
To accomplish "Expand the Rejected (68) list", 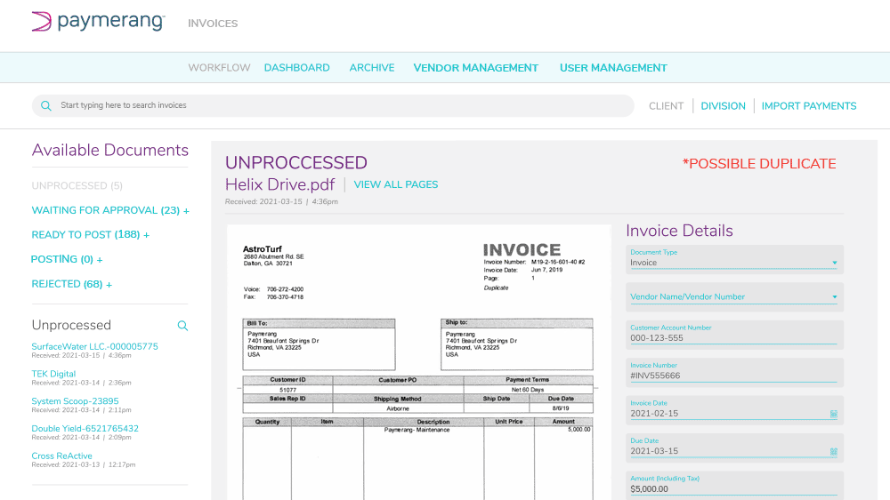I will click(x=72, y=284).
